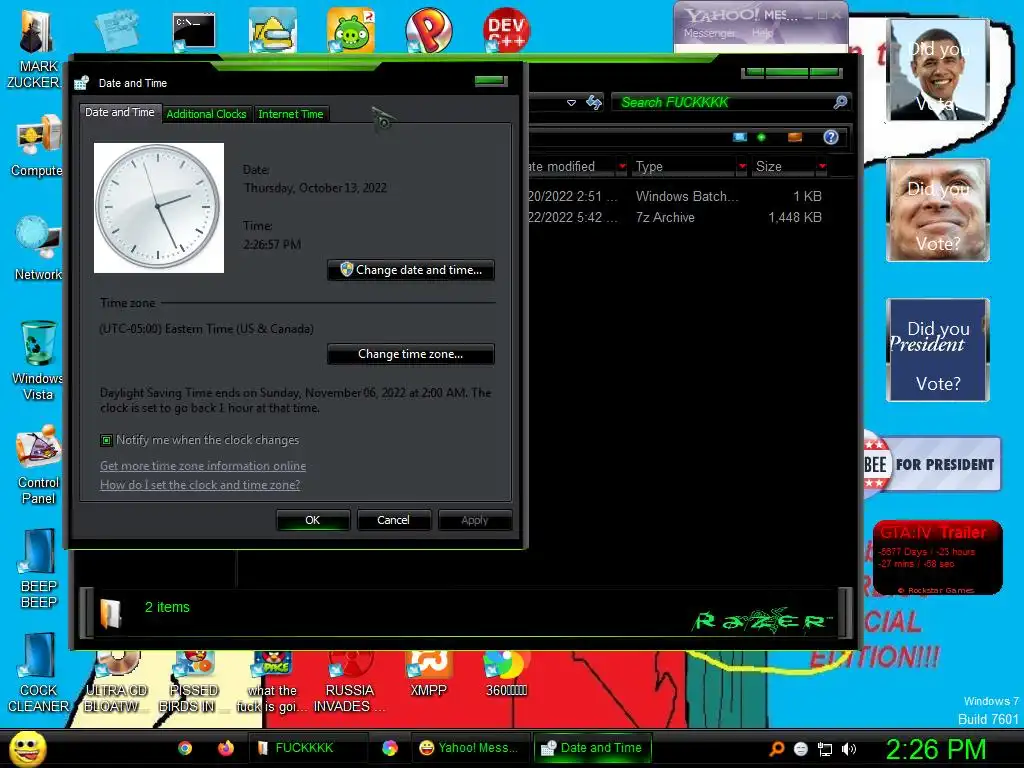
Task: Click the network tray icon
Action: (x=825, y=749)
